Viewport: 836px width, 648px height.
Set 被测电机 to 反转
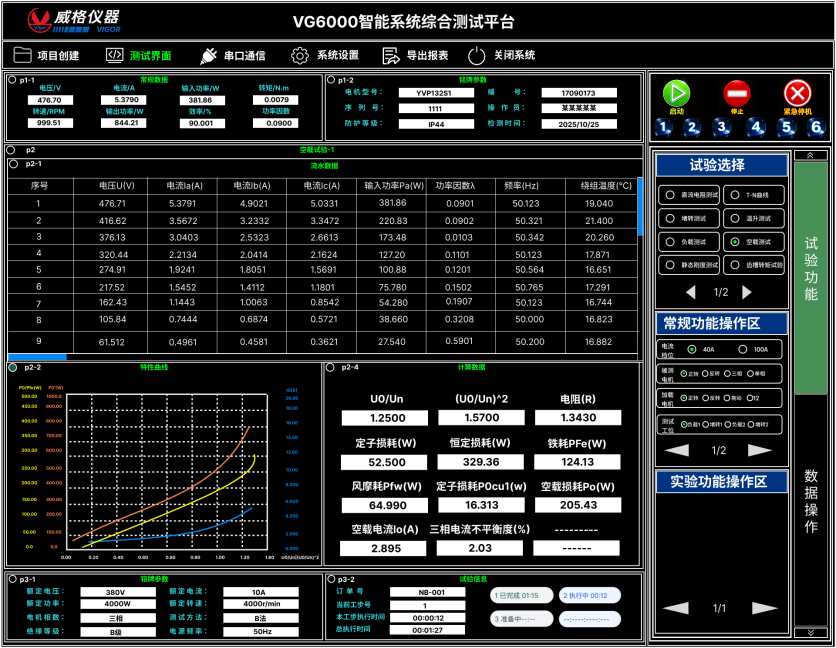pyautogui.click(x=705, y=374)
